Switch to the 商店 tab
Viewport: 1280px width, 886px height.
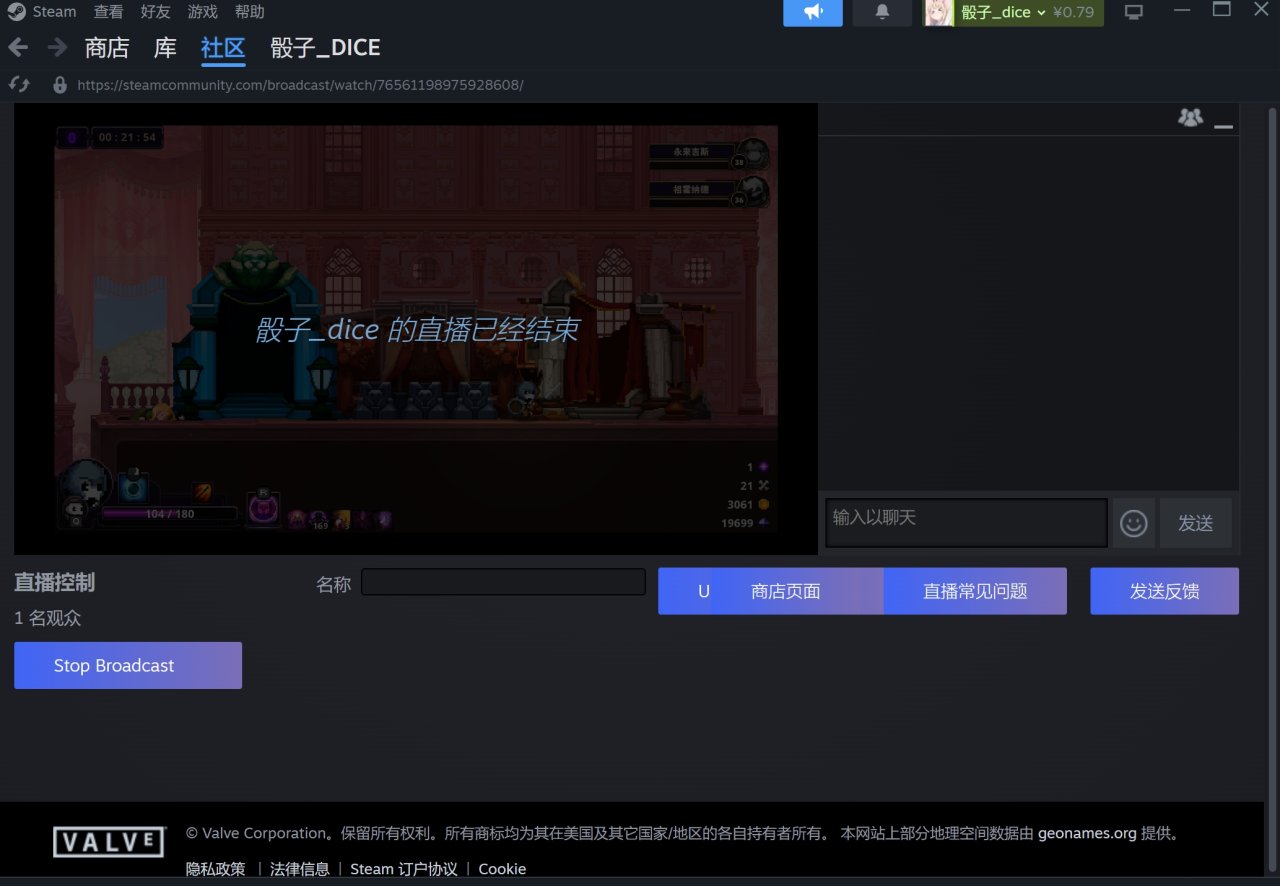[107, 48]
